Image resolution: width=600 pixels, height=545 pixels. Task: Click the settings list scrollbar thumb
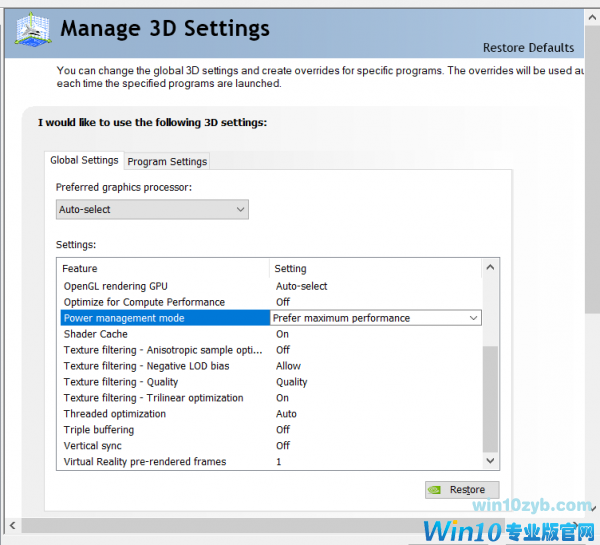click(x=490, y=399)
